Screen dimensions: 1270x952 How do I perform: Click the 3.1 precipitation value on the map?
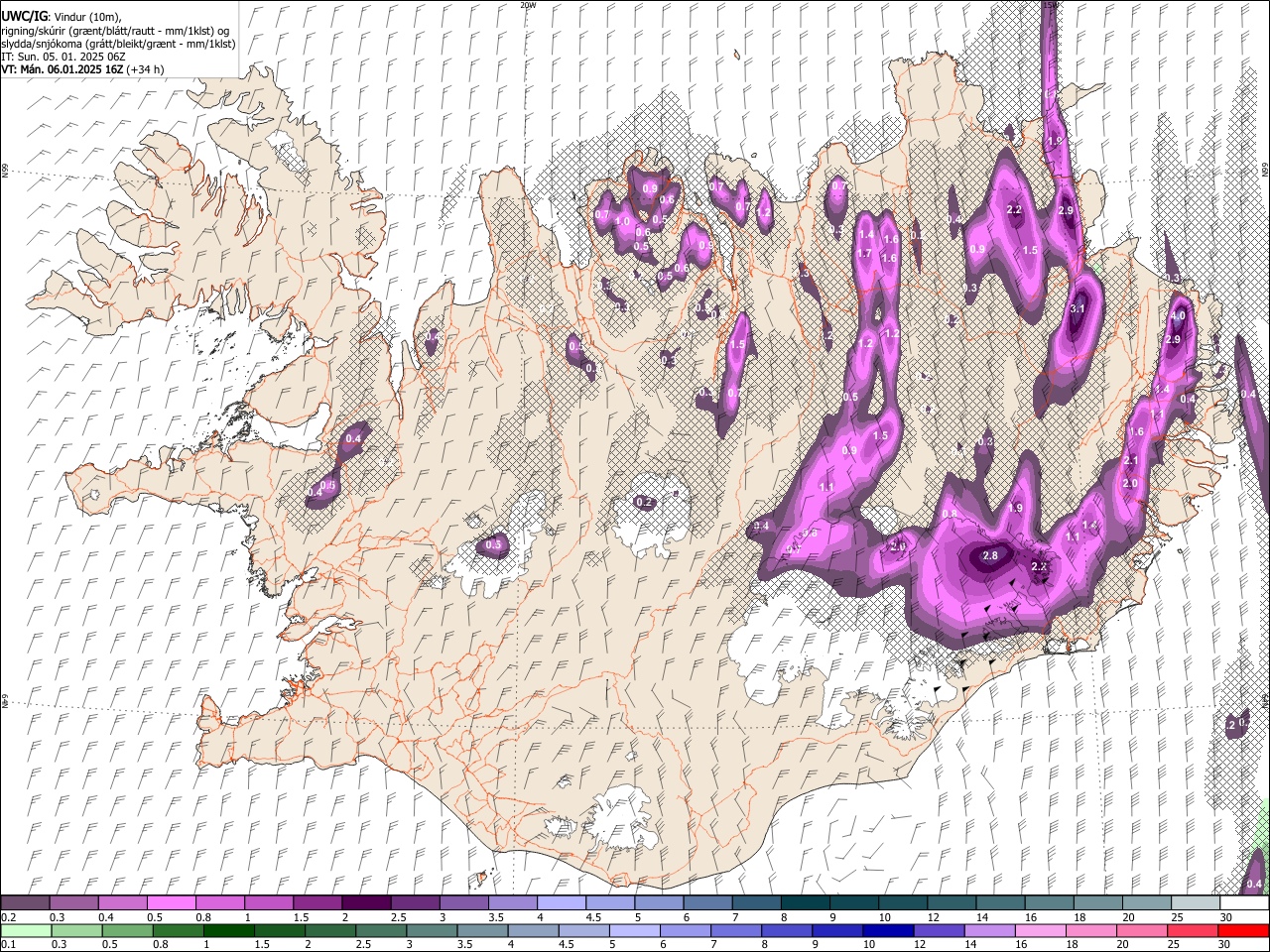(x=1079, y=309)
